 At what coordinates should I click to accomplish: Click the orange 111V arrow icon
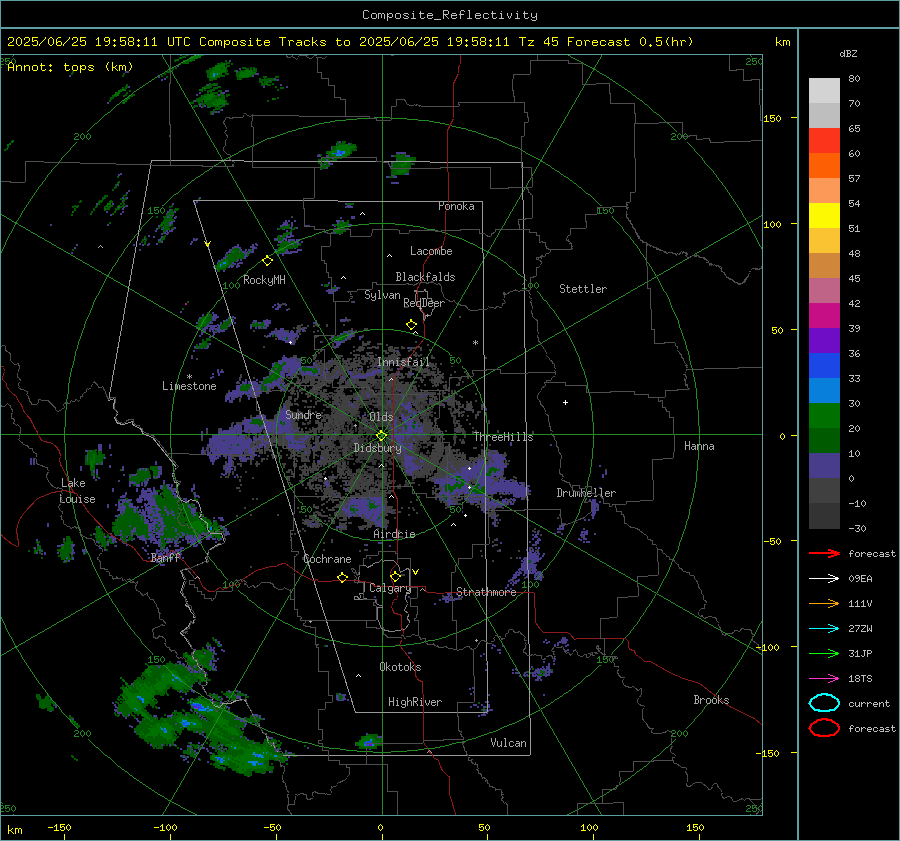tap(824, 603)
